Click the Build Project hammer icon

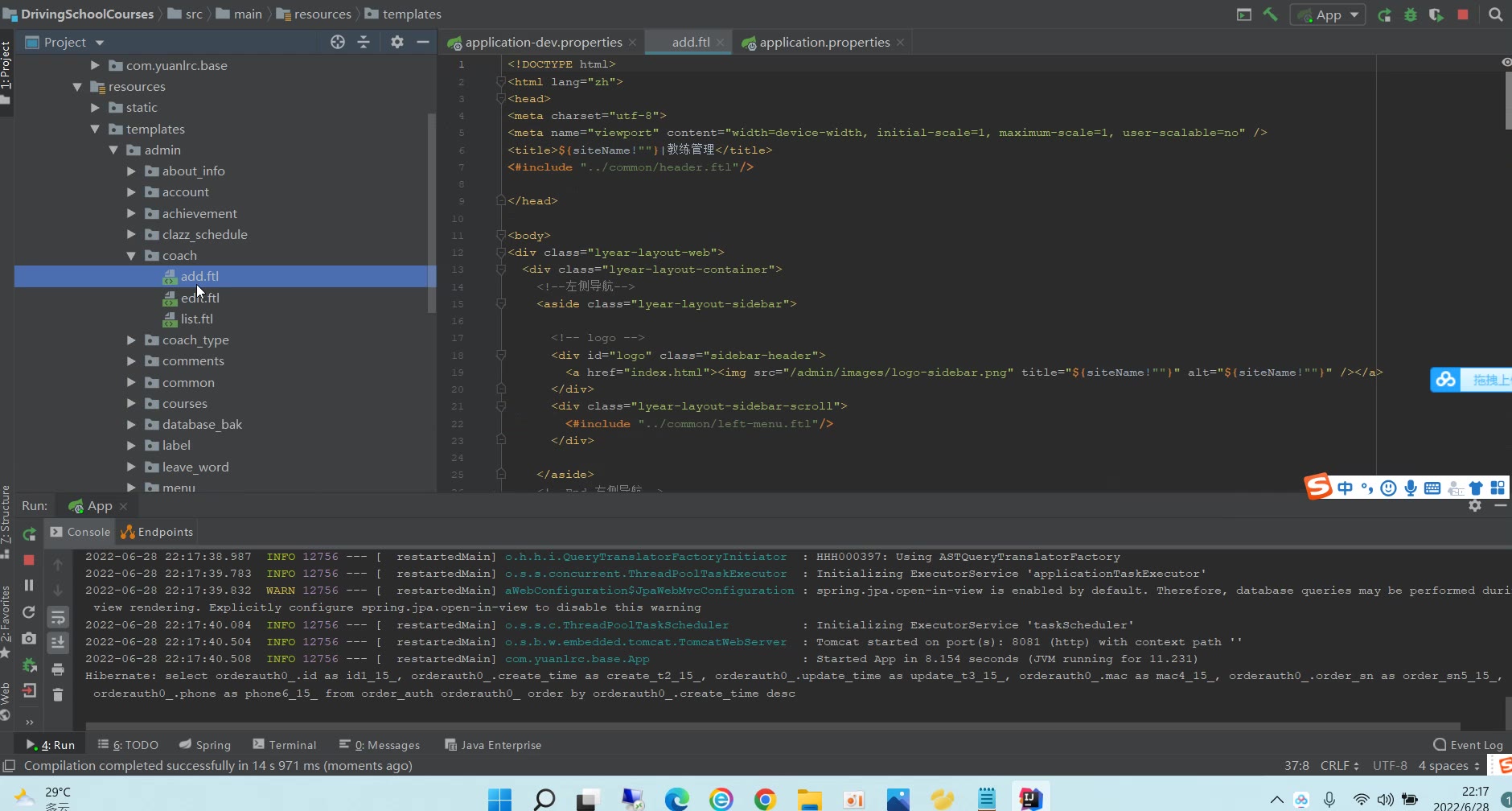coord(1271,14)
